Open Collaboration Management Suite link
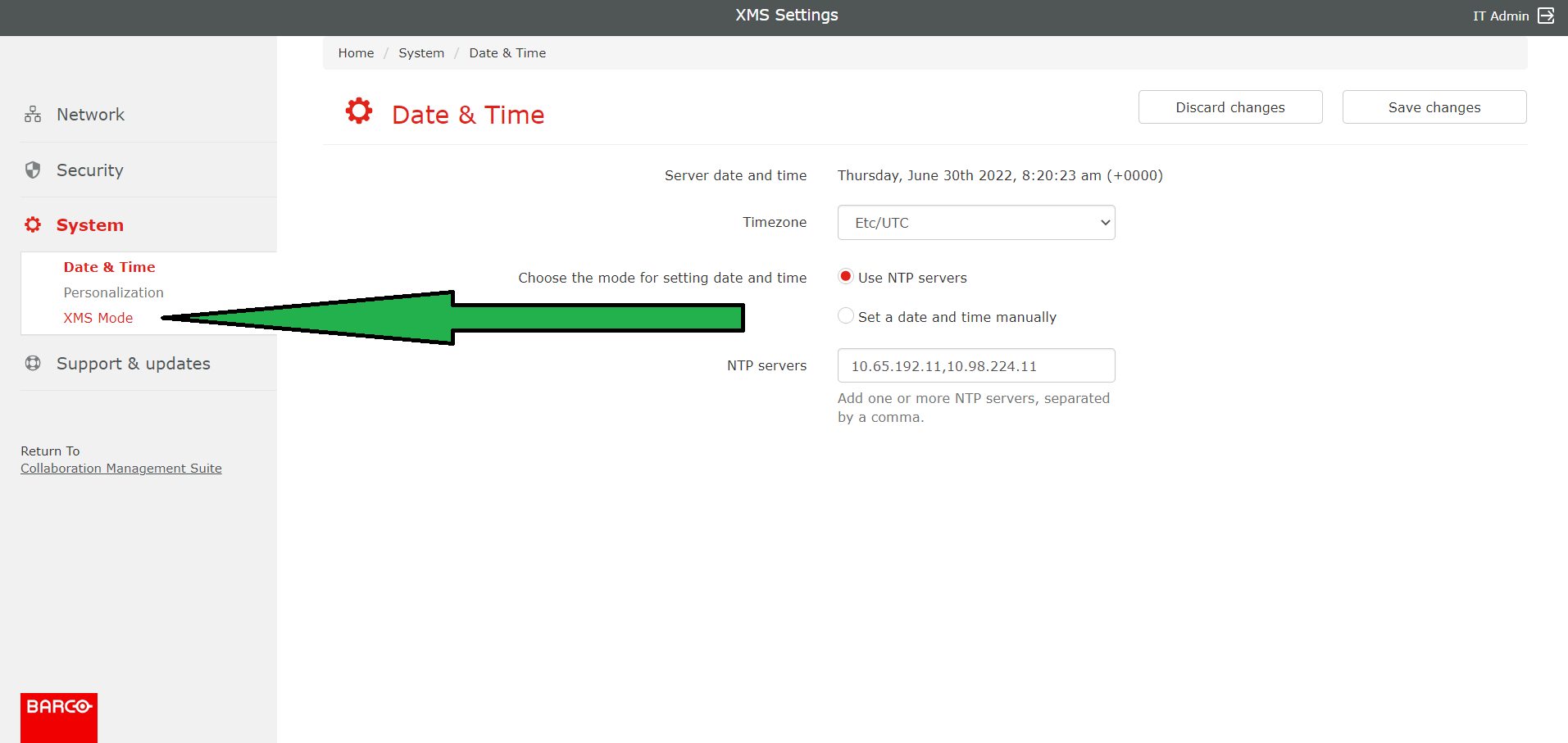Image resolution: width=1568 pixels, height=743 pixels. tap(121, 469)
